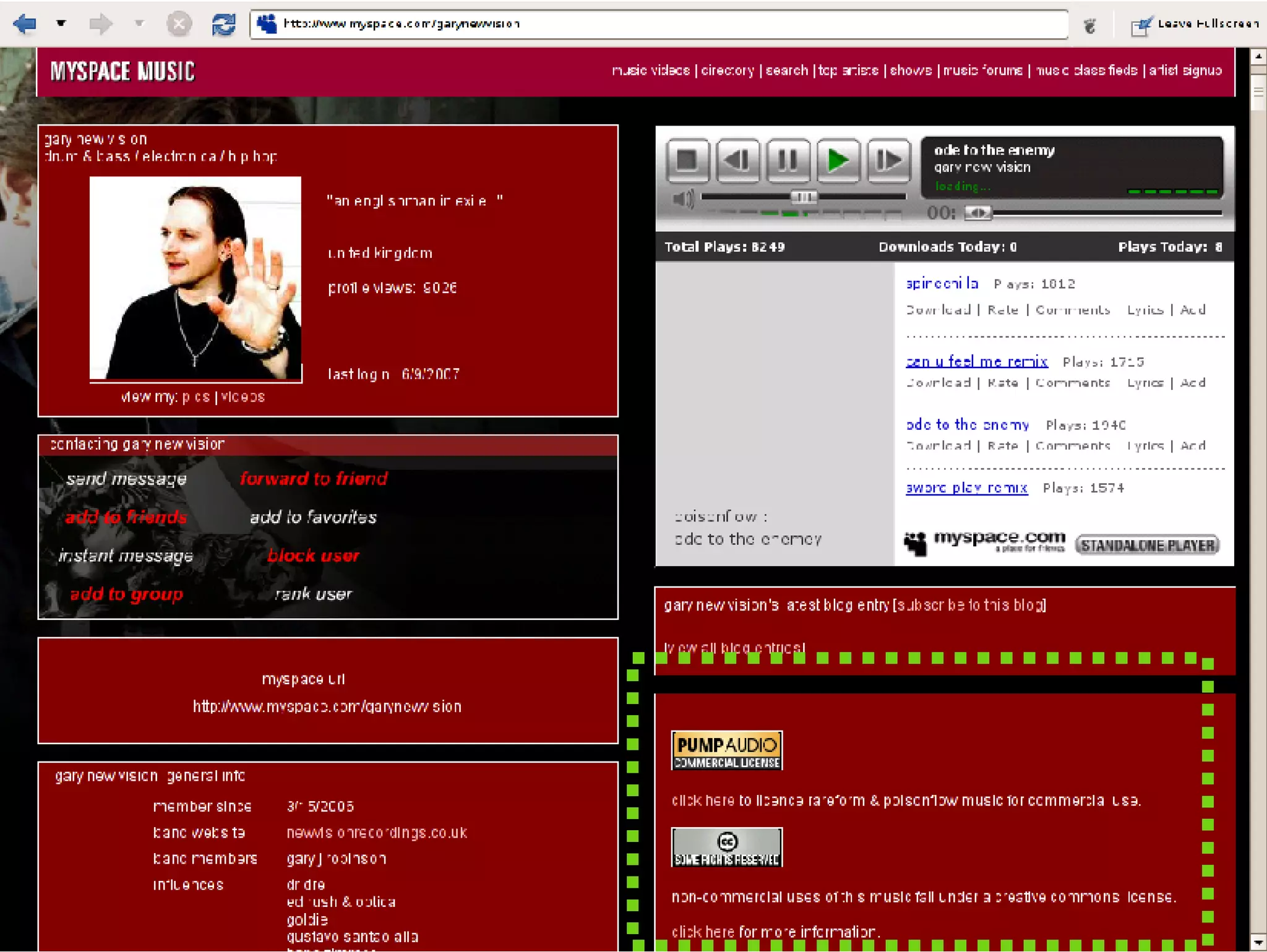Open the music videos menu link
This screenshot has height=952, width=1267.
(x=651, y=71)
